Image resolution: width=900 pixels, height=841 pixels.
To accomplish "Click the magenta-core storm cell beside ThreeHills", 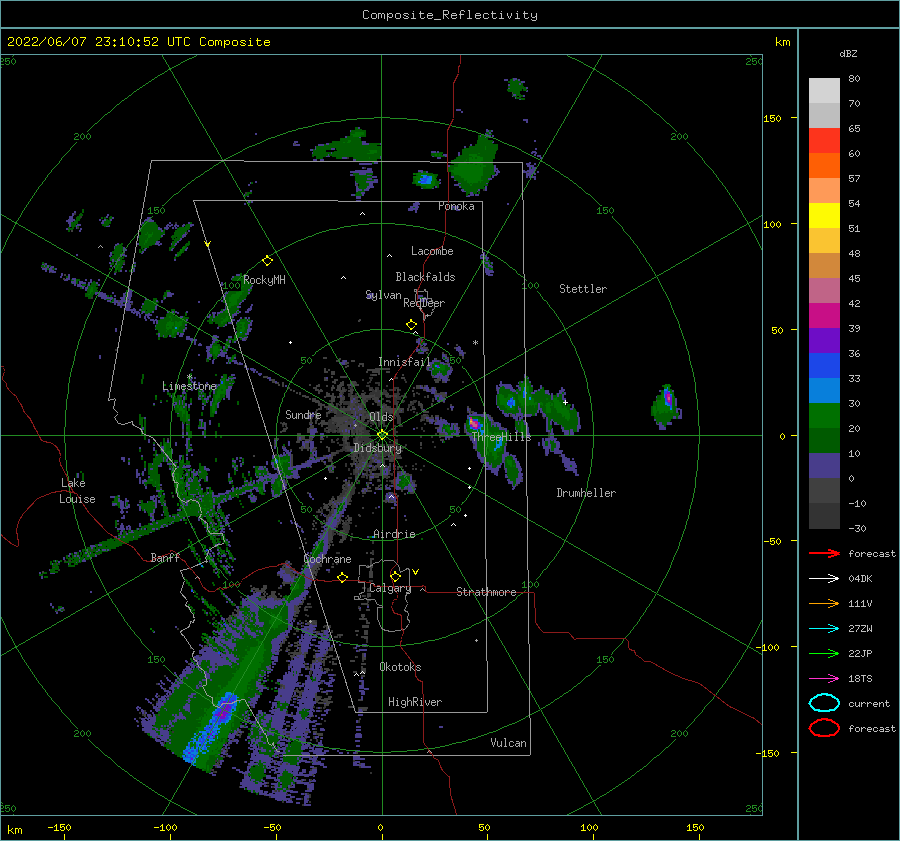I will pyautogui.click(x=474, y=424).
